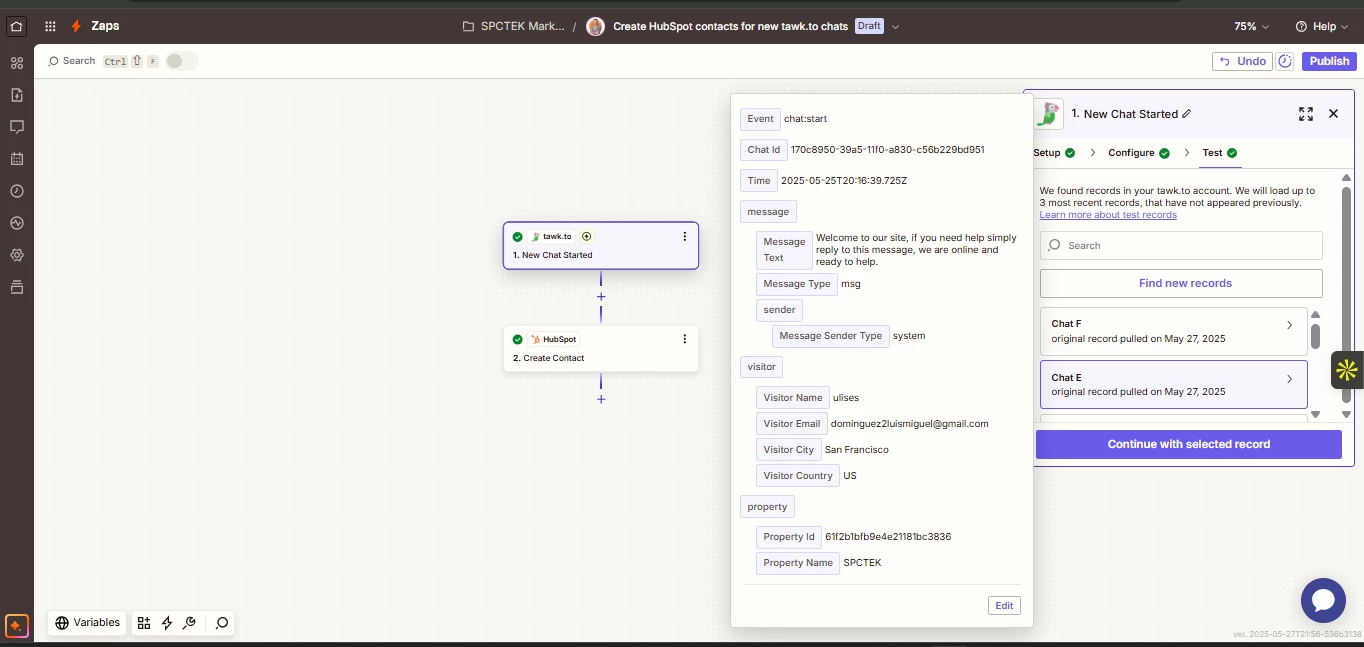This screenshot has width=1364, height=647.
Task: Click the Publish button
Action: (1329, 61)
